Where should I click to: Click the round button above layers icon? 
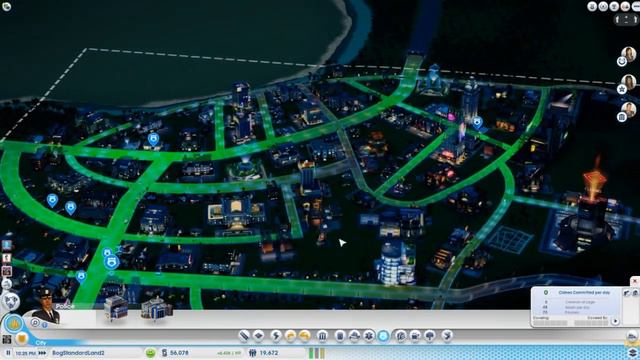pyautogui.click(x=632, y=337)
